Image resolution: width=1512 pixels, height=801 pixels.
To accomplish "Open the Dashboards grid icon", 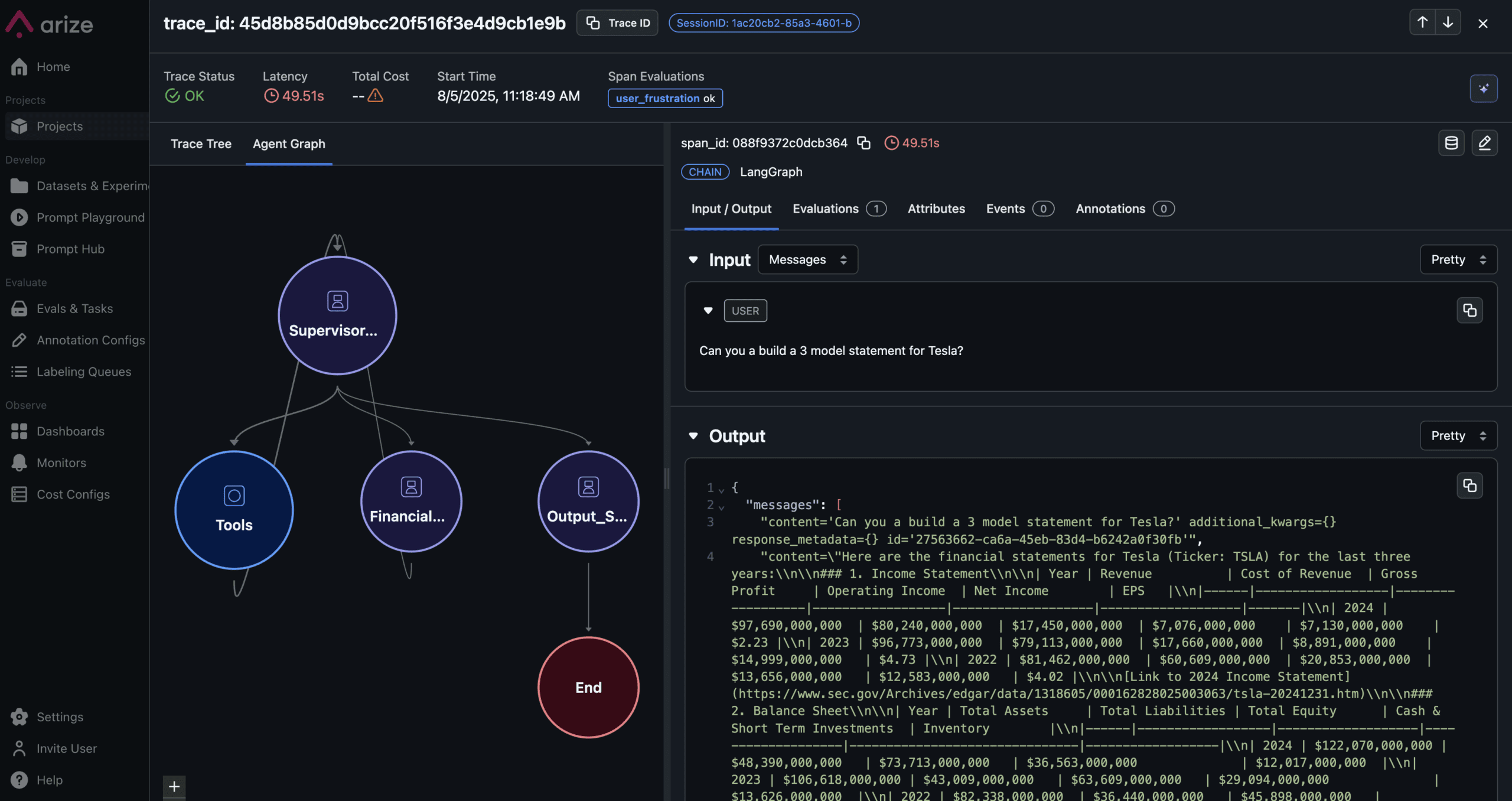I will click(x=19, y=431).
